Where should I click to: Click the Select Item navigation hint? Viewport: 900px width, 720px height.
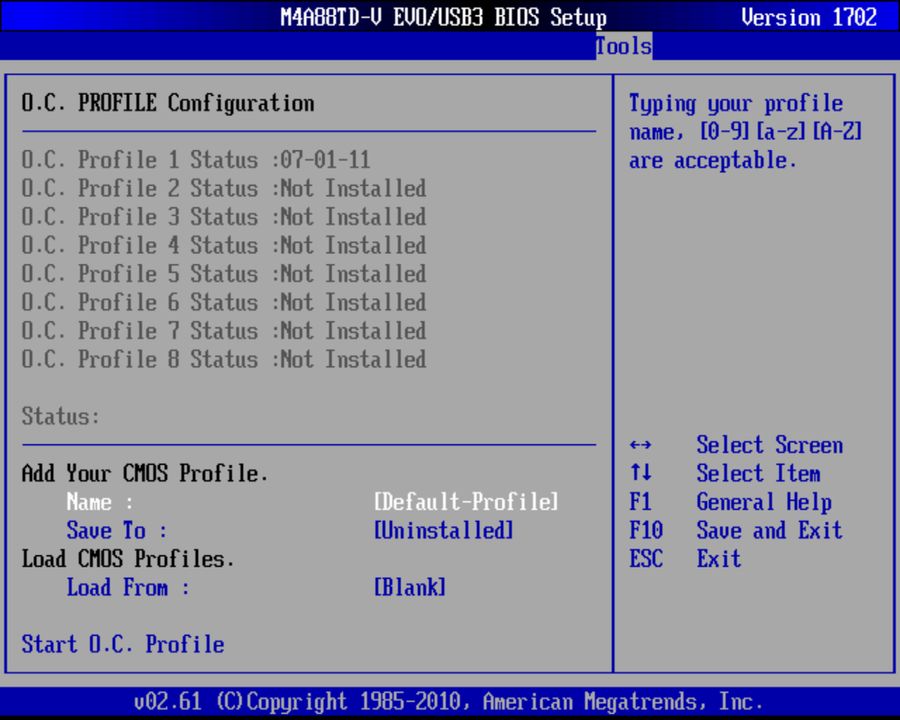(x=759, y=473)
